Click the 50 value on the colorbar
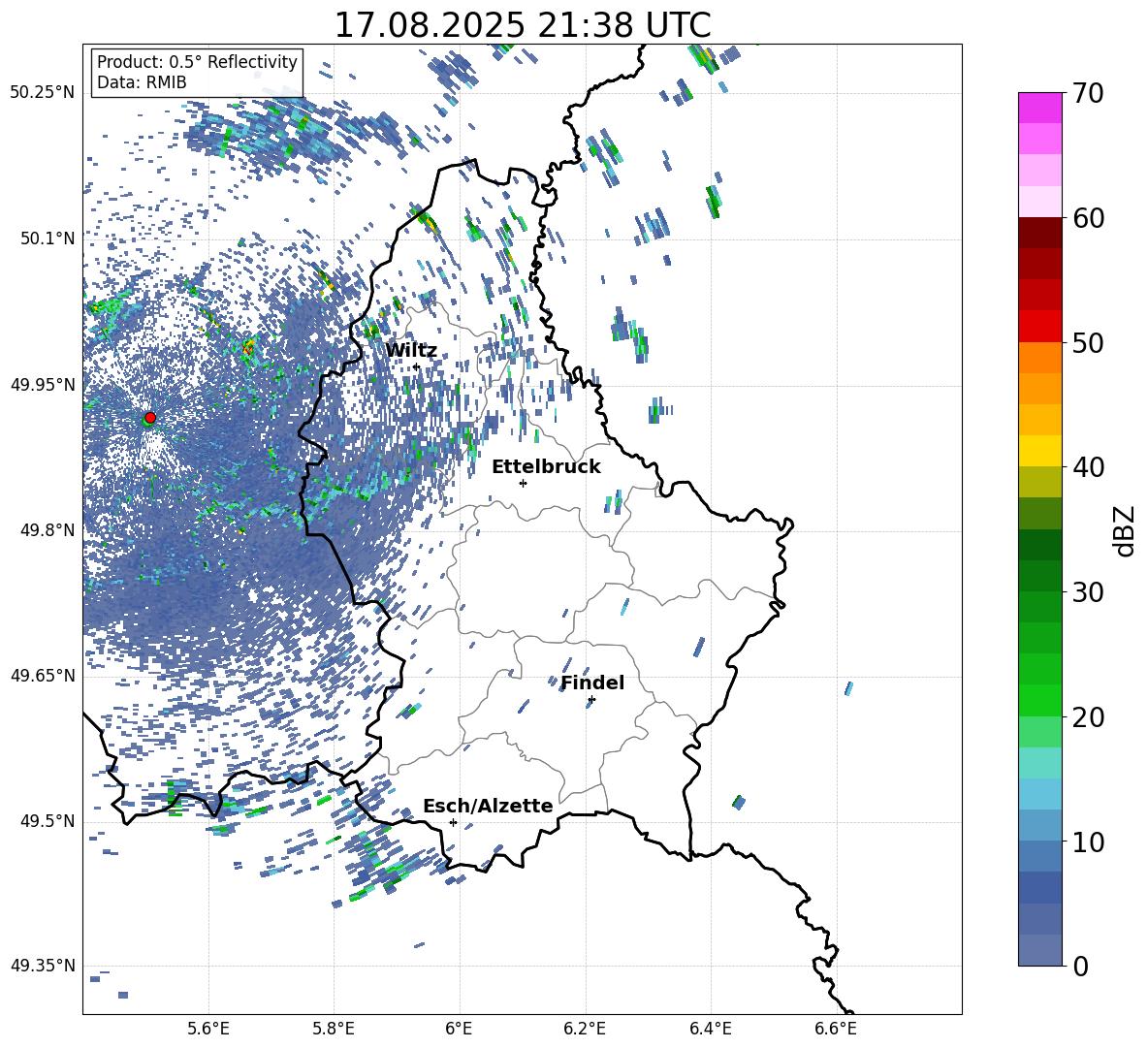This screenshot has height=1048, width=1148. 1088,343
